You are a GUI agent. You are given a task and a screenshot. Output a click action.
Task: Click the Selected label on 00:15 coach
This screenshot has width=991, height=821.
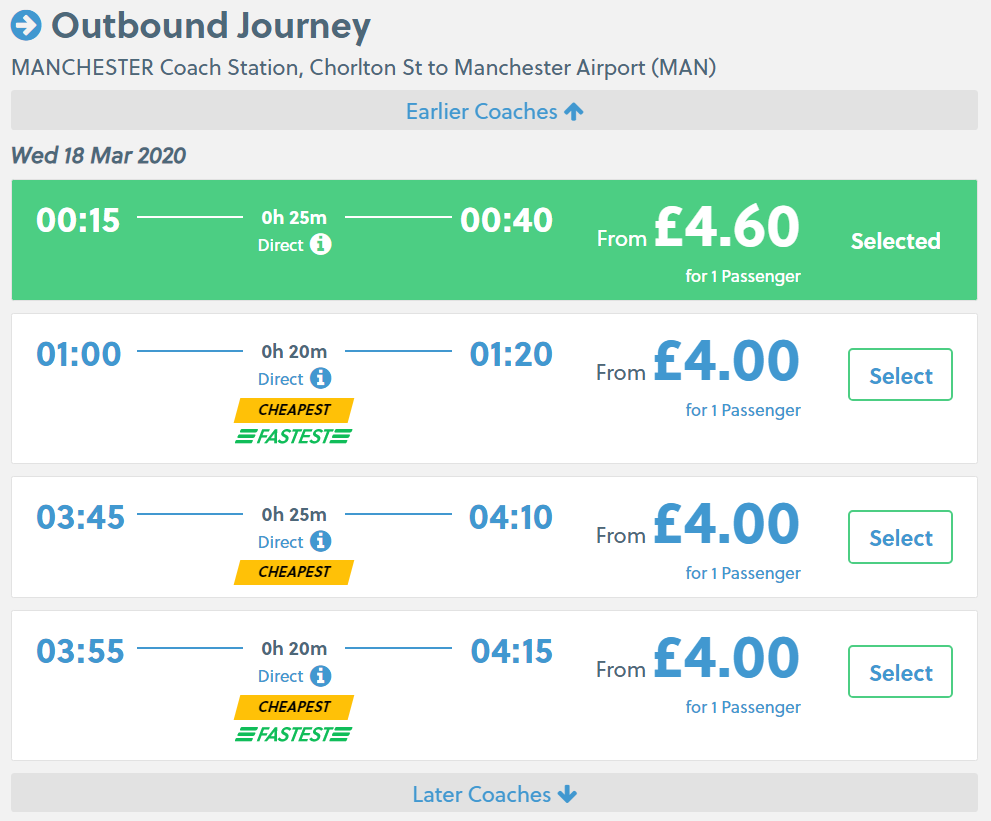895,241
